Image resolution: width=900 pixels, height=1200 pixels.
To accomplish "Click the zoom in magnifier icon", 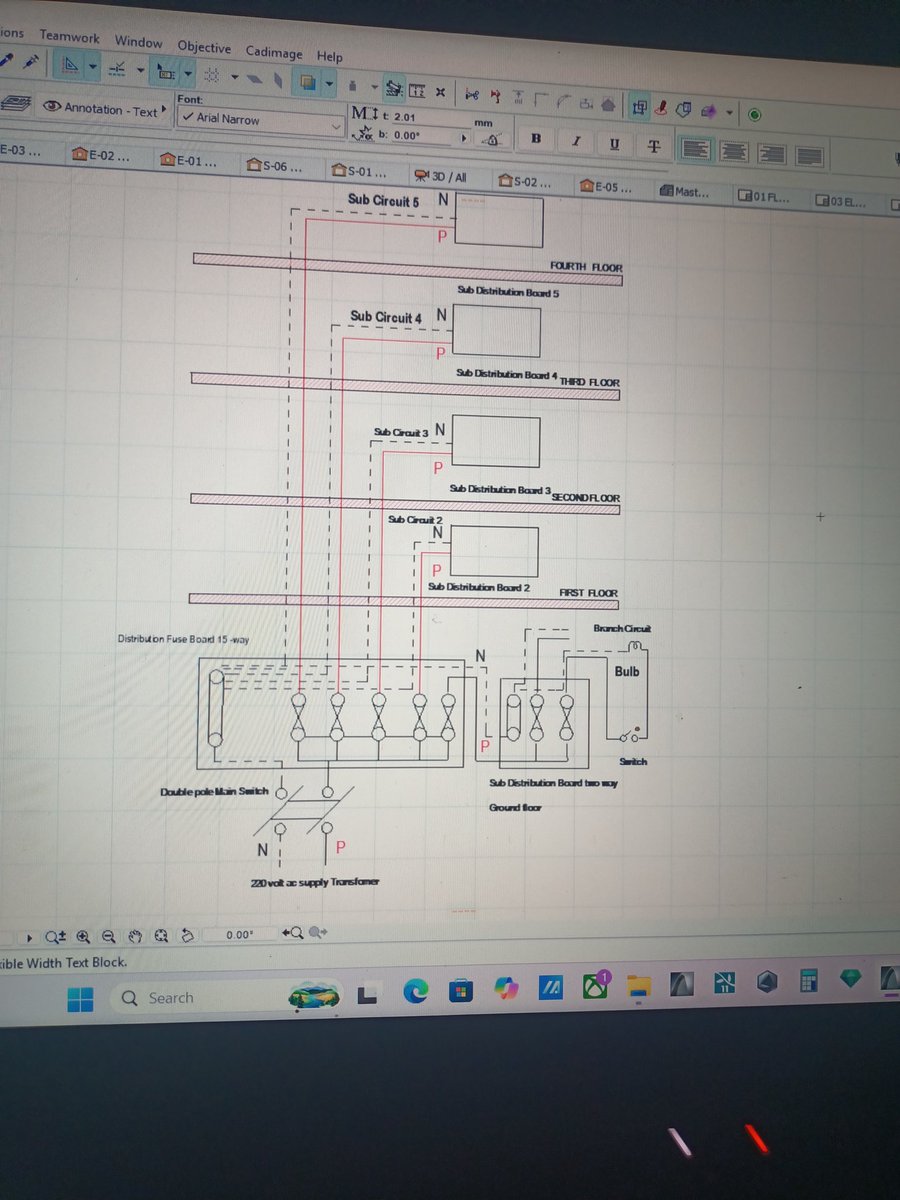I will pyautogui.click(x=83, y=937).
